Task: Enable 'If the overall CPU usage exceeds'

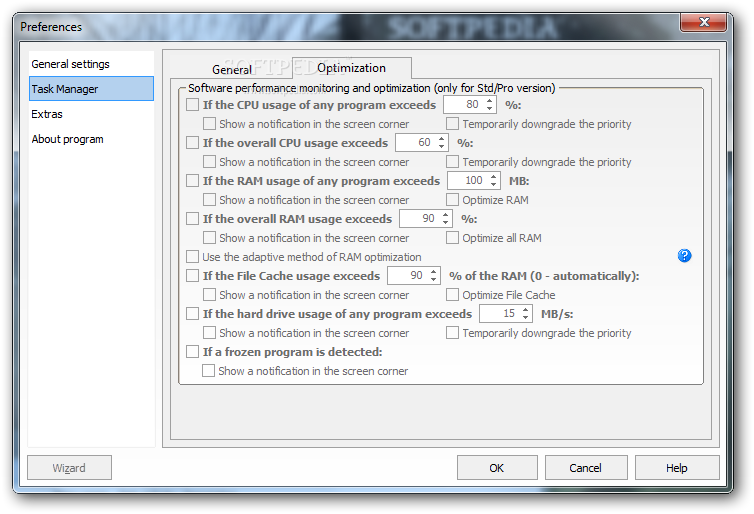Action: coord(192,143)
